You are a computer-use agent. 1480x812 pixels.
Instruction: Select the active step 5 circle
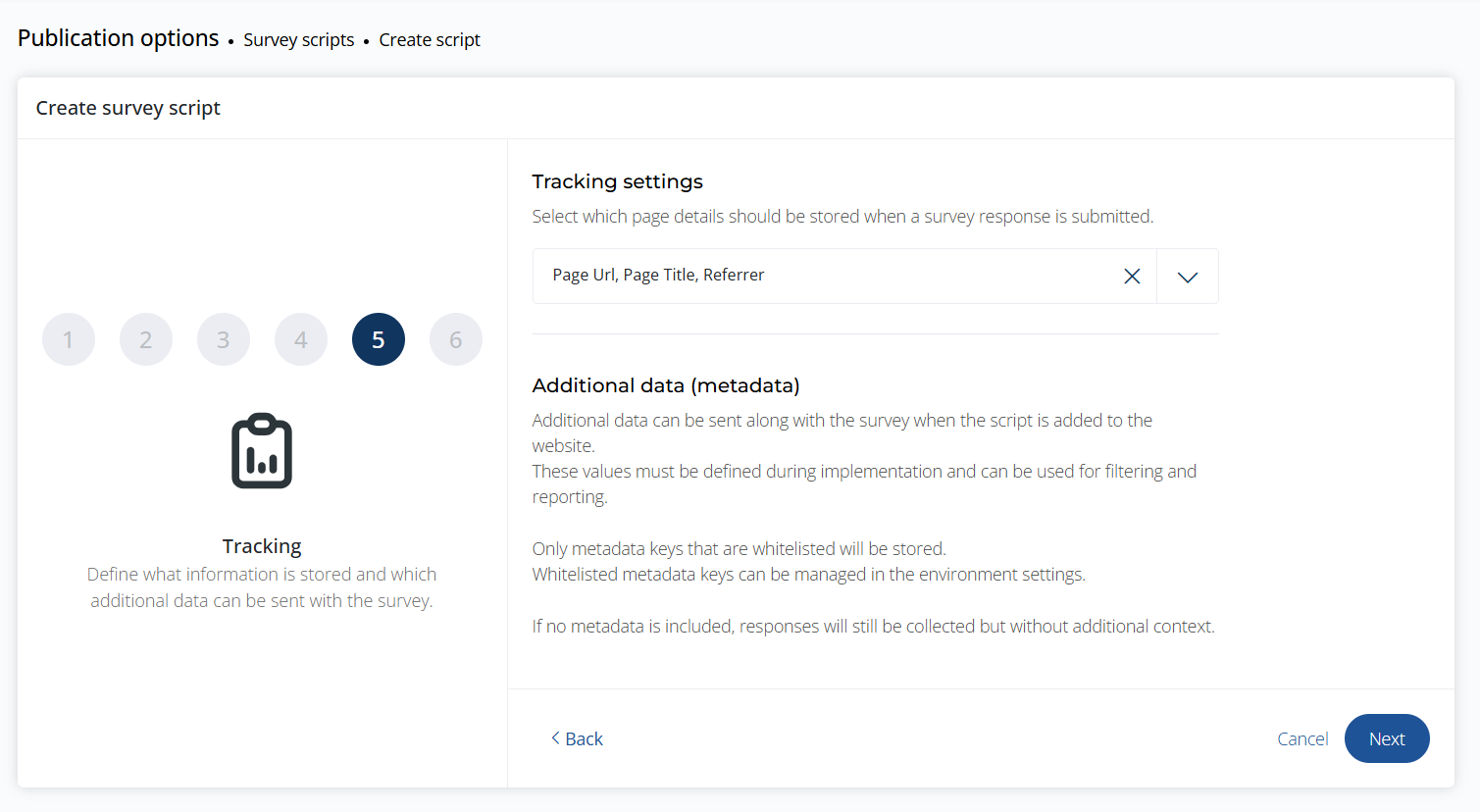379,339
